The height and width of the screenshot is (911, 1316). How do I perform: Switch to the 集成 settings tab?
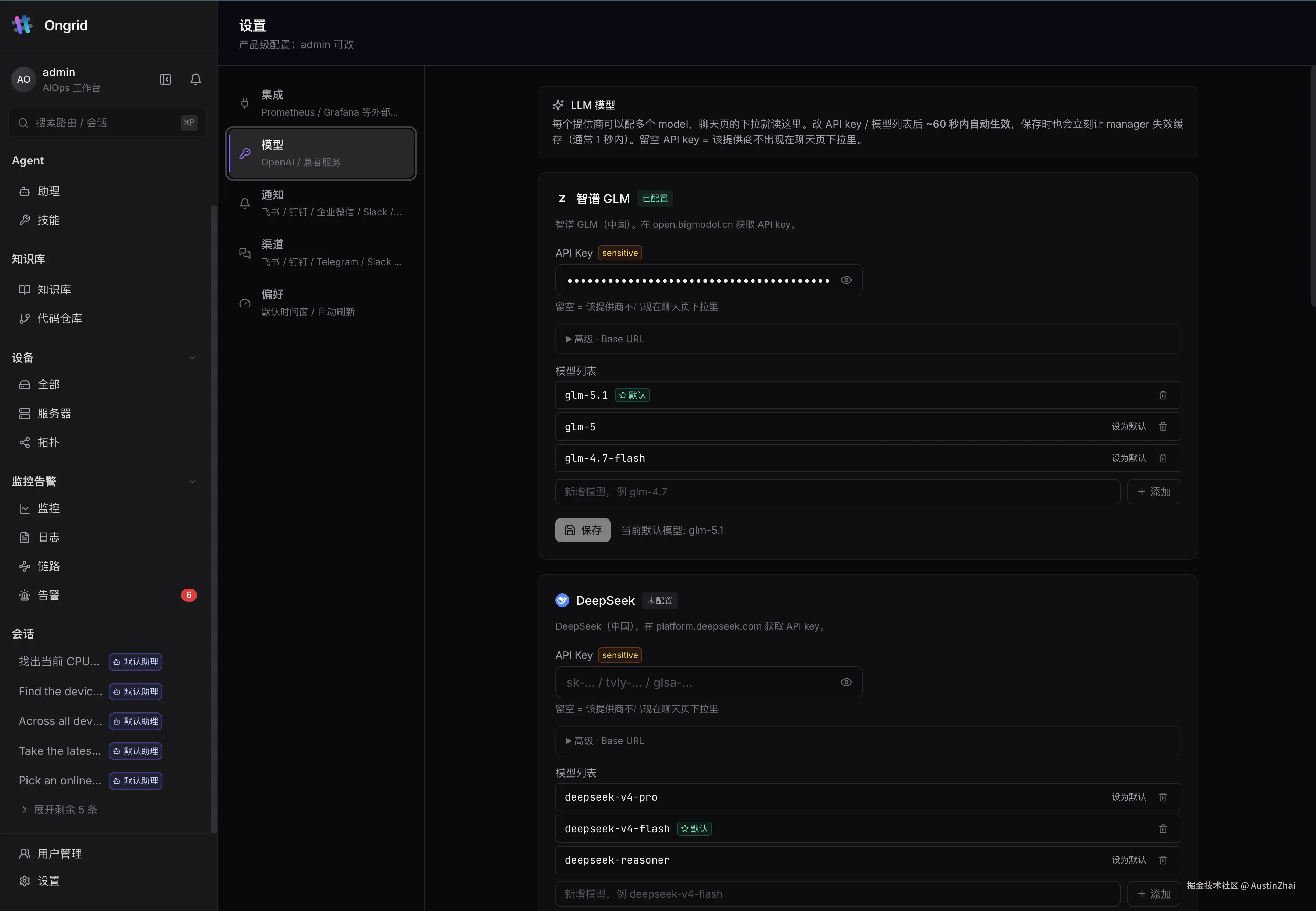point(321,103)
